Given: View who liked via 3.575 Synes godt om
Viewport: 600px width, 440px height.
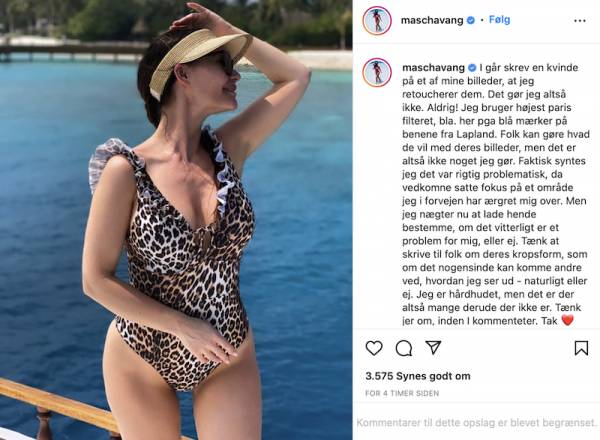Looking at the screenshot, I should (x=418, y=376).
